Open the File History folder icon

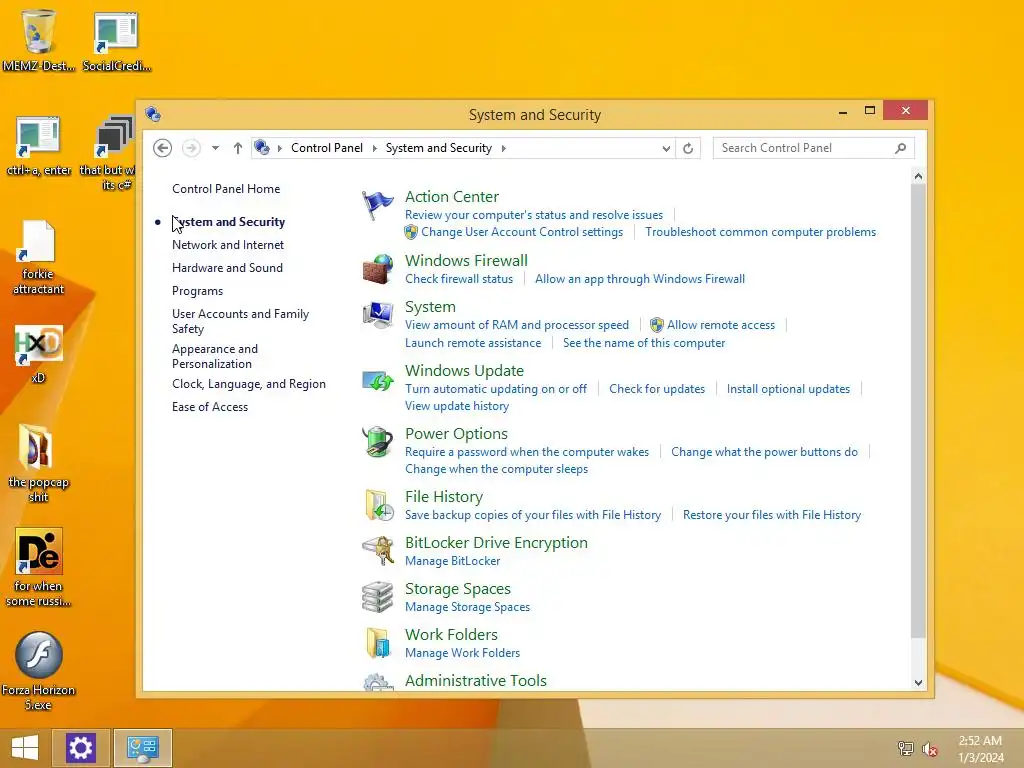[379, 505]
